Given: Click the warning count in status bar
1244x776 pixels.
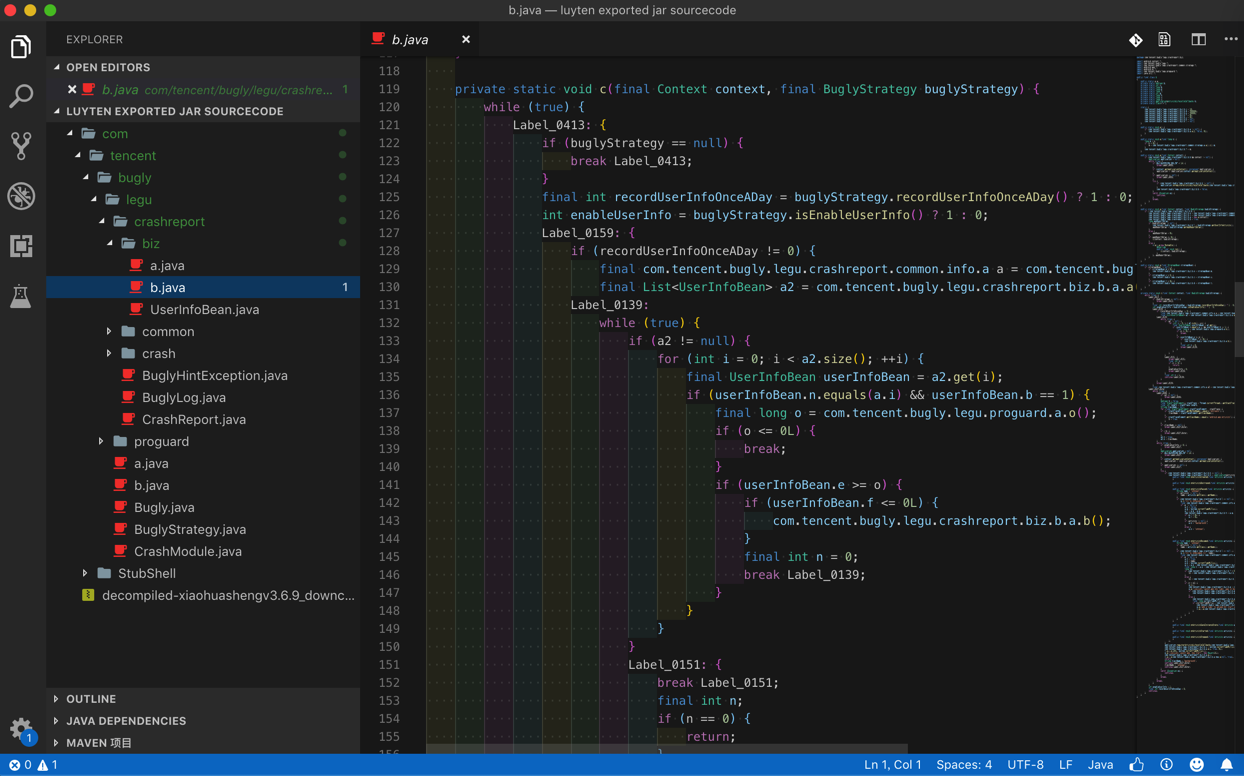Looking at the screenshot, I should [x=48, y=765].
